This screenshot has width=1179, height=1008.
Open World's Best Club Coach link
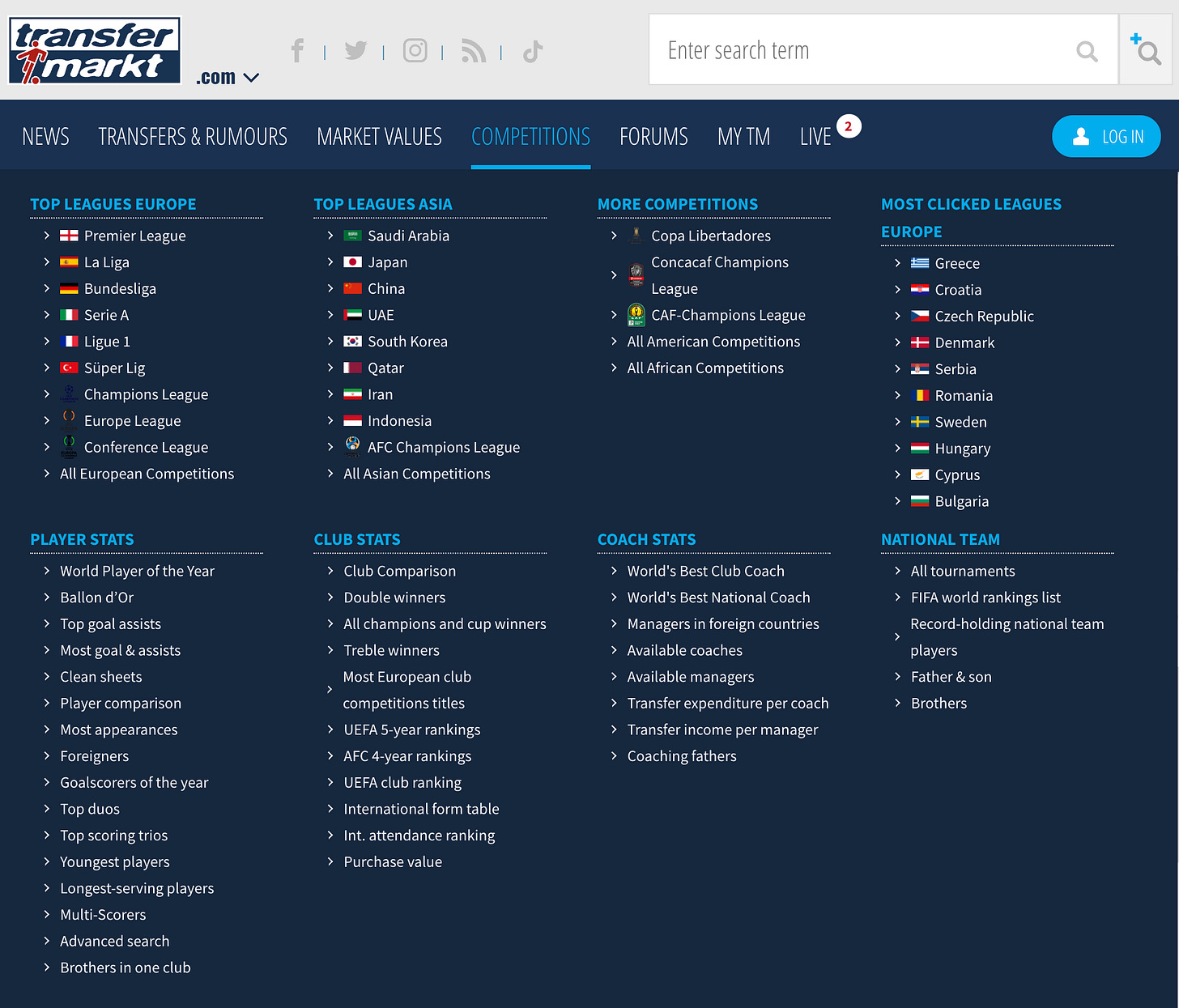click(x=705, y=571)
